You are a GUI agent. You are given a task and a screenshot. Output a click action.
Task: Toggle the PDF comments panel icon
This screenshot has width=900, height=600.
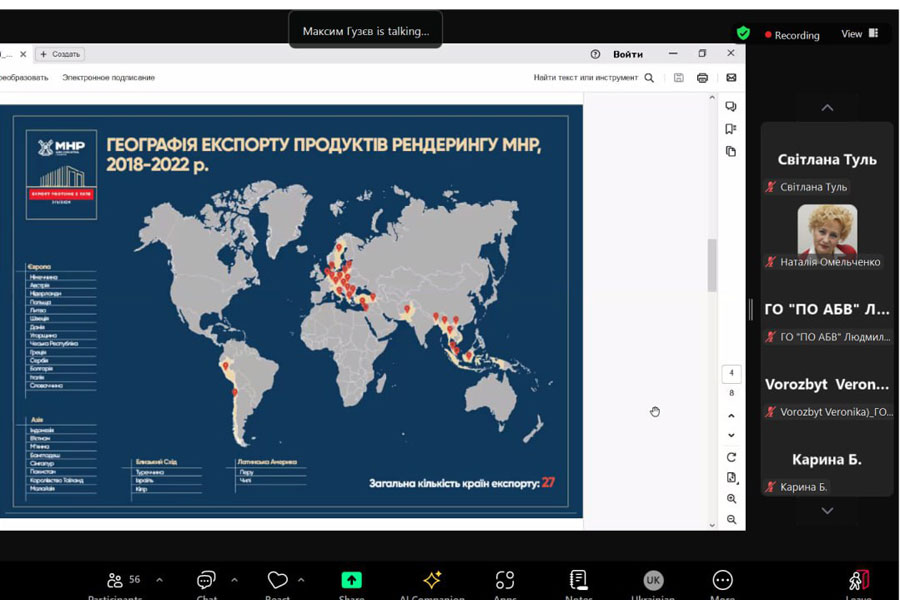tap(731, 107)
